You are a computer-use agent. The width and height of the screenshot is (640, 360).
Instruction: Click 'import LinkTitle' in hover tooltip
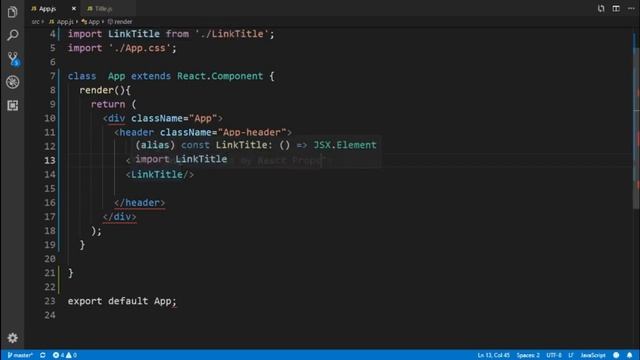[x=181, y=159]
